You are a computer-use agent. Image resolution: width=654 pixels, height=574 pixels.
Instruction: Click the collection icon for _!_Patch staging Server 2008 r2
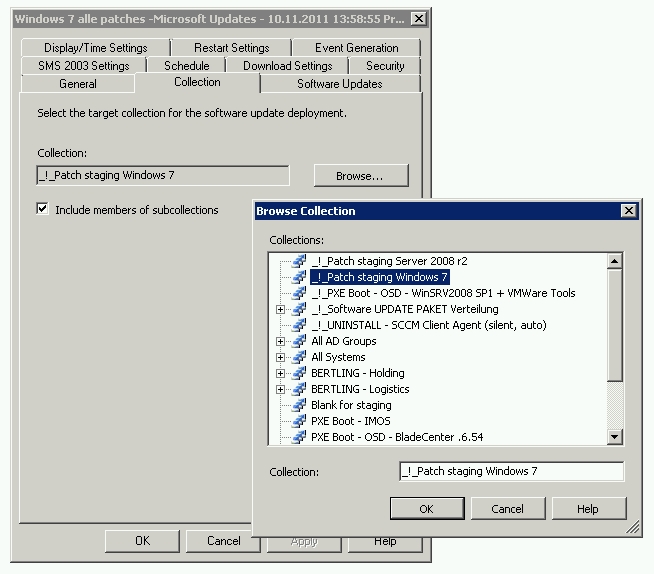299,261
